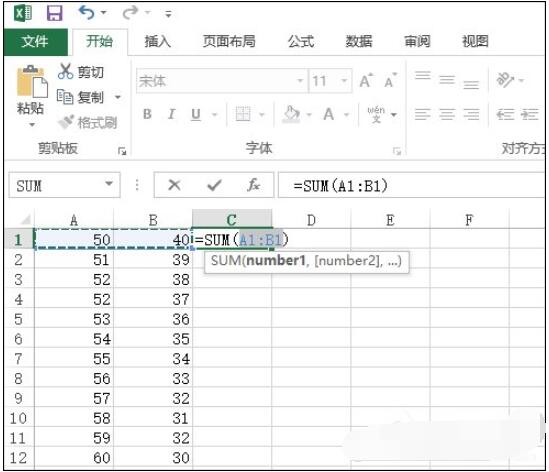Viewport: 549px width, 472px height.
Task: Toggle Bold formatting
Action: (x=147, y=114)
